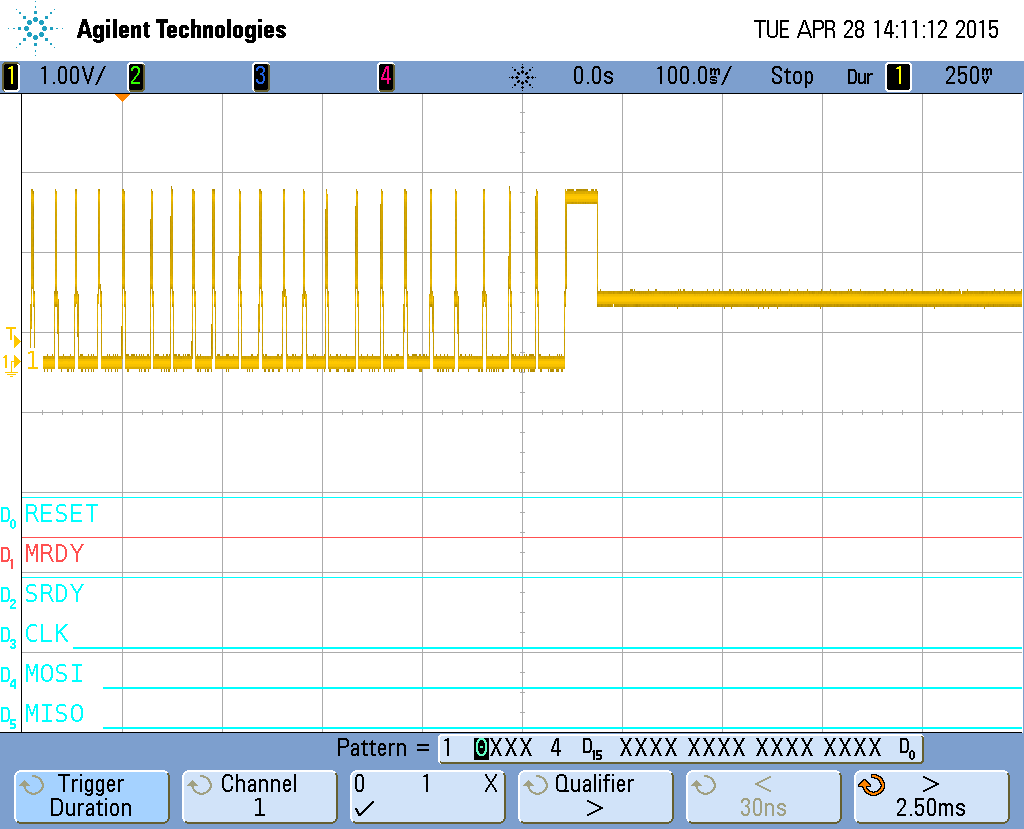Click the 1.00V/ vertical scale value
This screenshot has width=1024, height=829.
point(72,76)
